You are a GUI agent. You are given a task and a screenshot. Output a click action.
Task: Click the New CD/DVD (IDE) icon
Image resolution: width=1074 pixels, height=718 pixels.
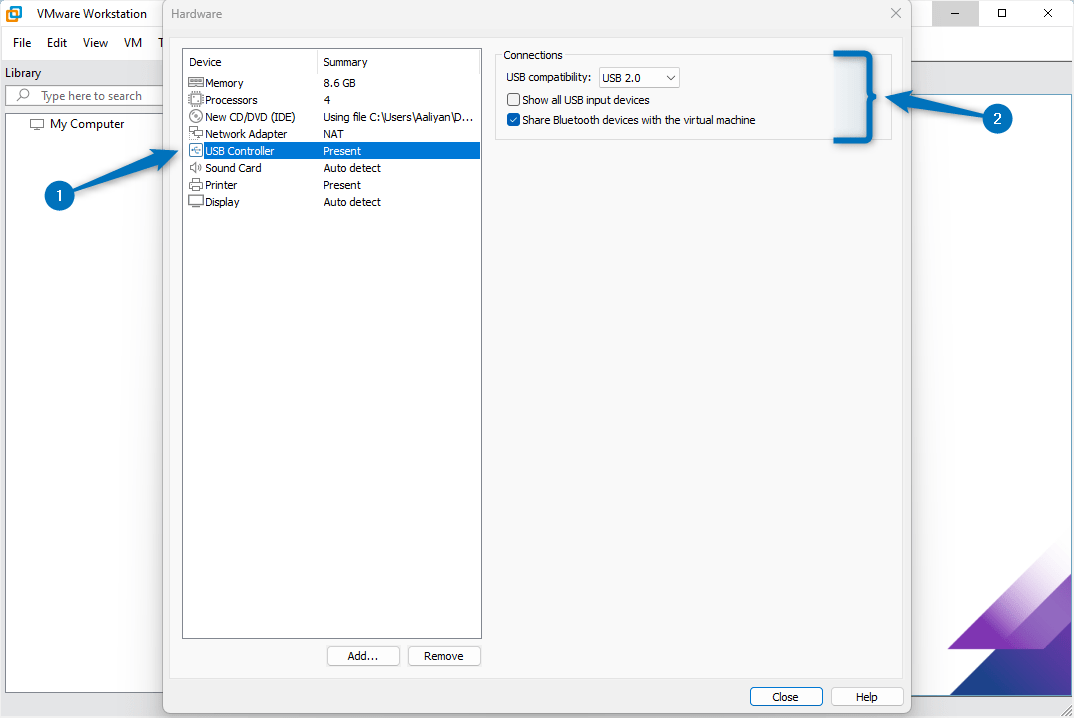[197, 116]
